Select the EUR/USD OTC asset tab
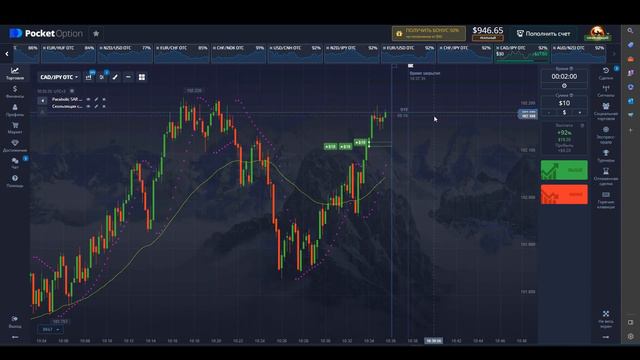 409,54
